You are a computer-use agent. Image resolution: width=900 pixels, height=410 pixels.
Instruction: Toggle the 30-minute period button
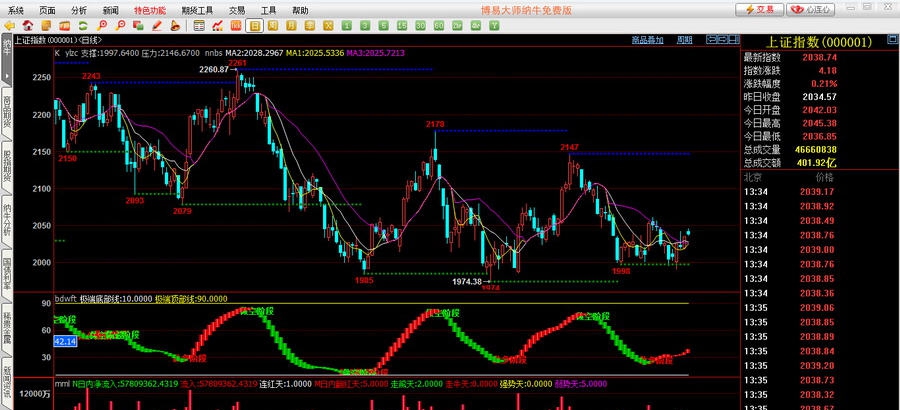click(420, 25)
